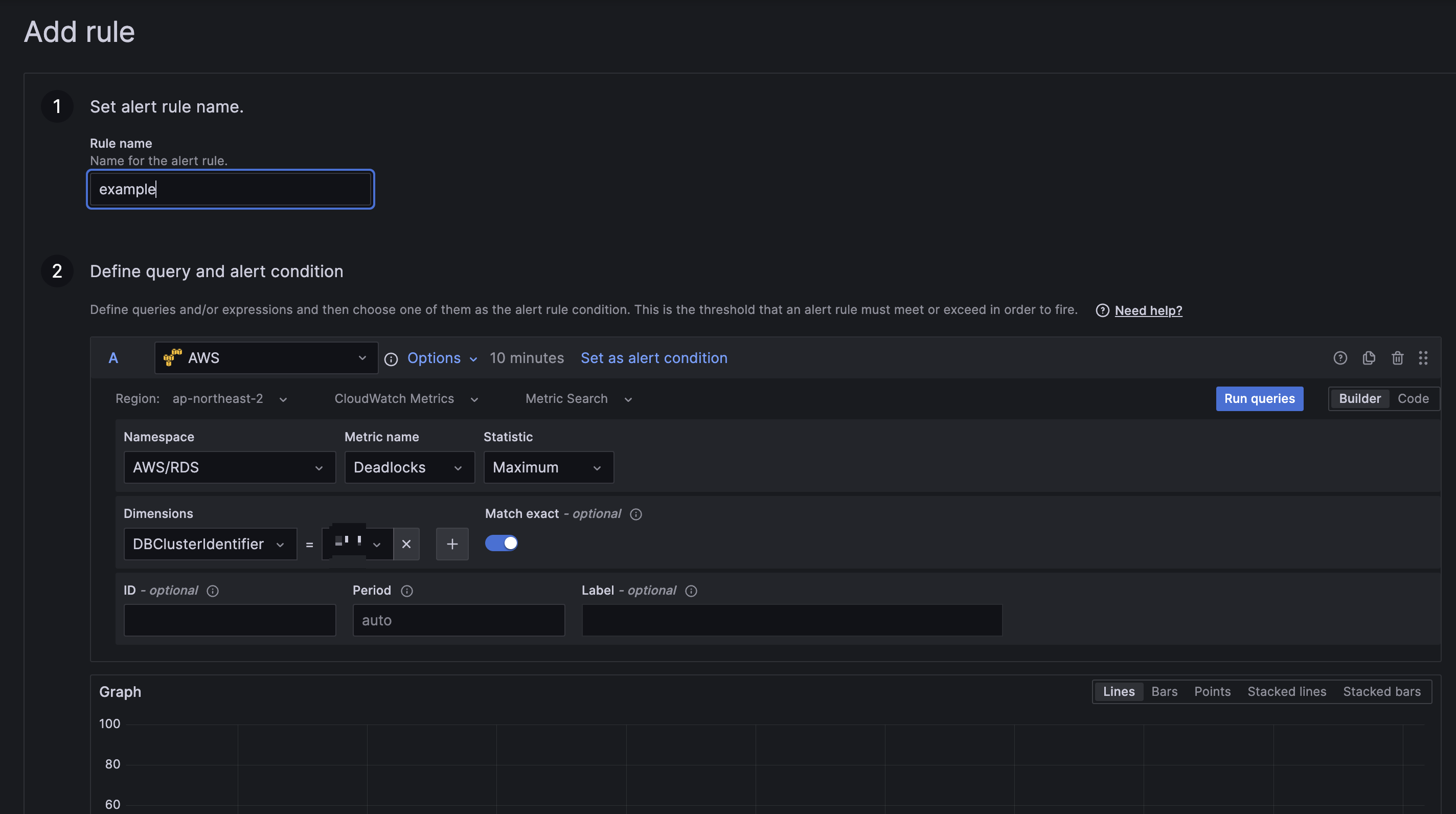The width and height of the screenshot is (1456, 814).
Task: Open the Metric name Deadlocks dropdown
Action: click(x=409, y=467)
